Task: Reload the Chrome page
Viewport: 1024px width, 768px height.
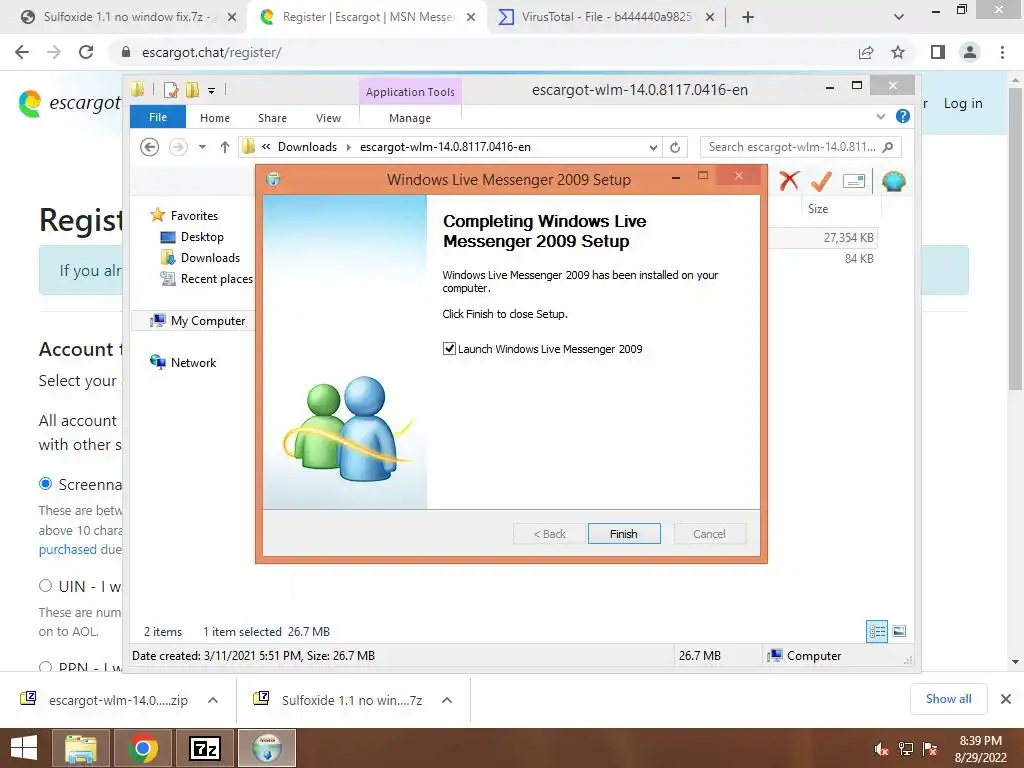Action: coord(86,52)
